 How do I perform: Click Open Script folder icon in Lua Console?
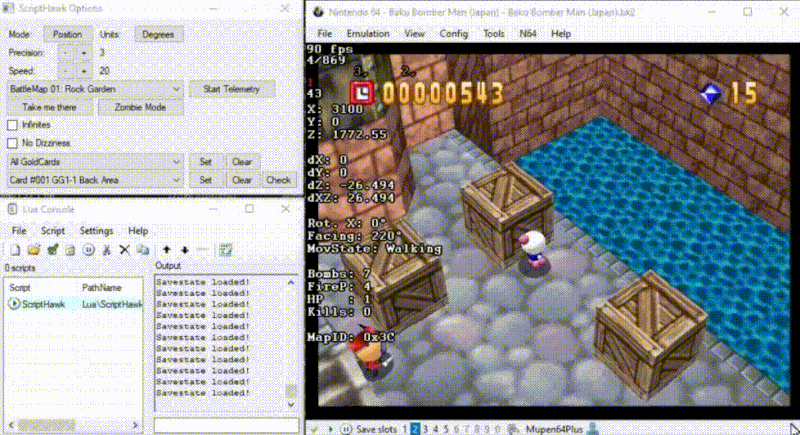click(34, 250)
